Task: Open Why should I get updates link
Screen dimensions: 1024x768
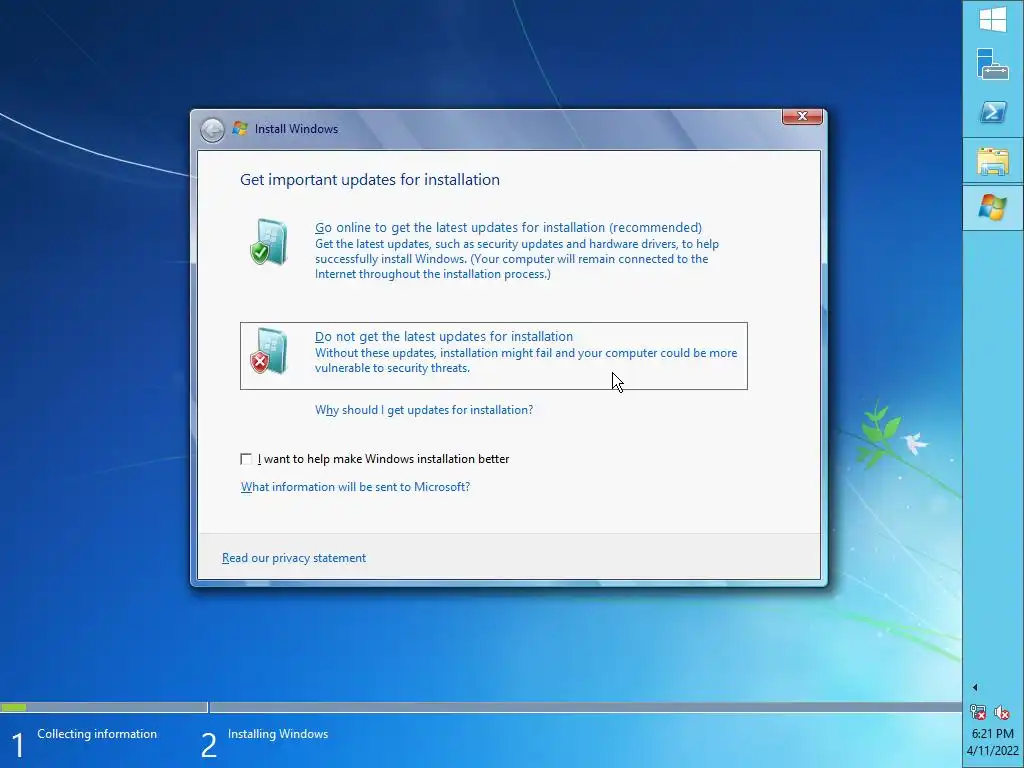Action: pos(424,410)
